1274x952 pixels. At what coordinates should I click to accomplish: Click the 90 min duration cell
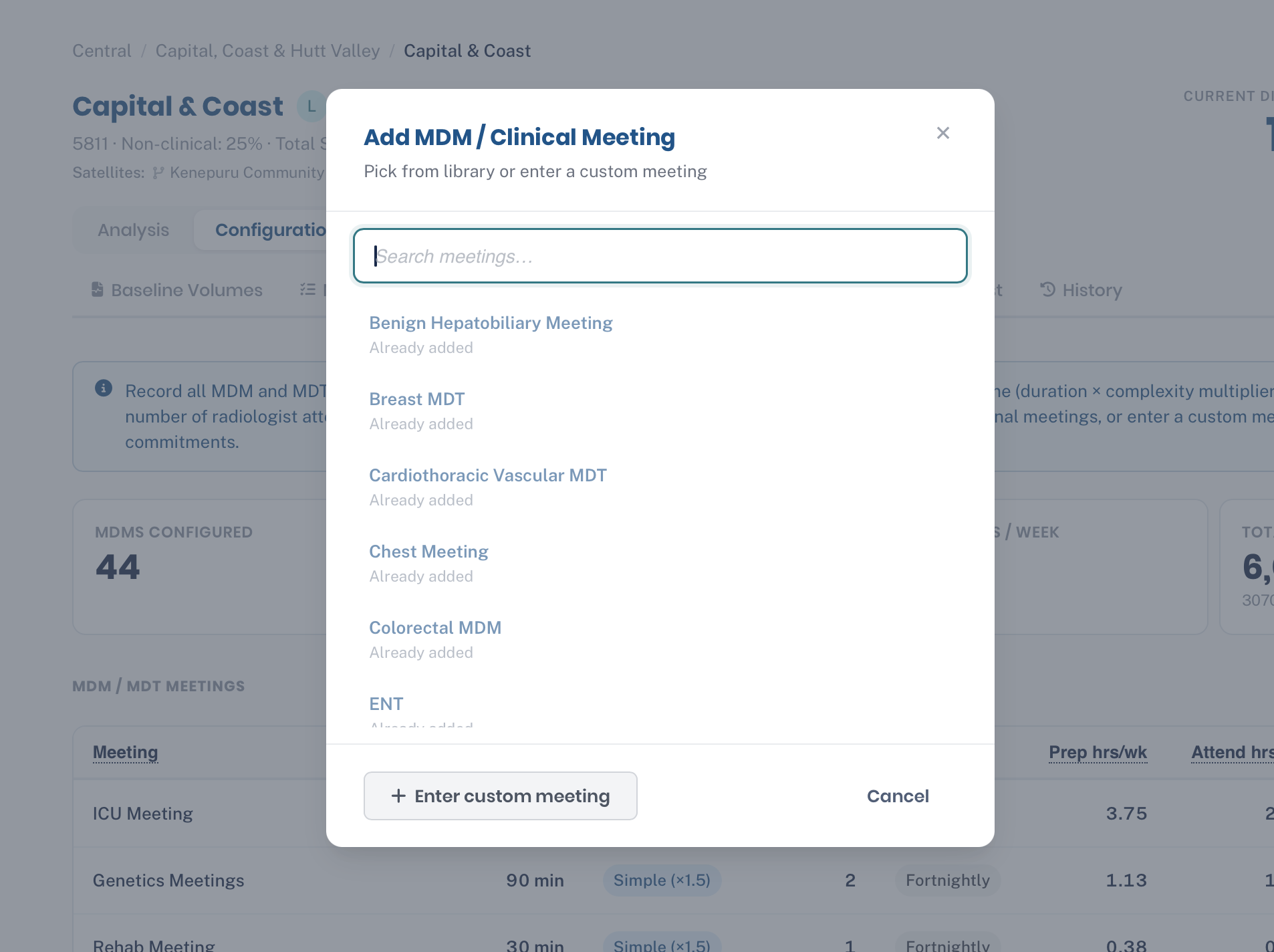tap(535, 880)
